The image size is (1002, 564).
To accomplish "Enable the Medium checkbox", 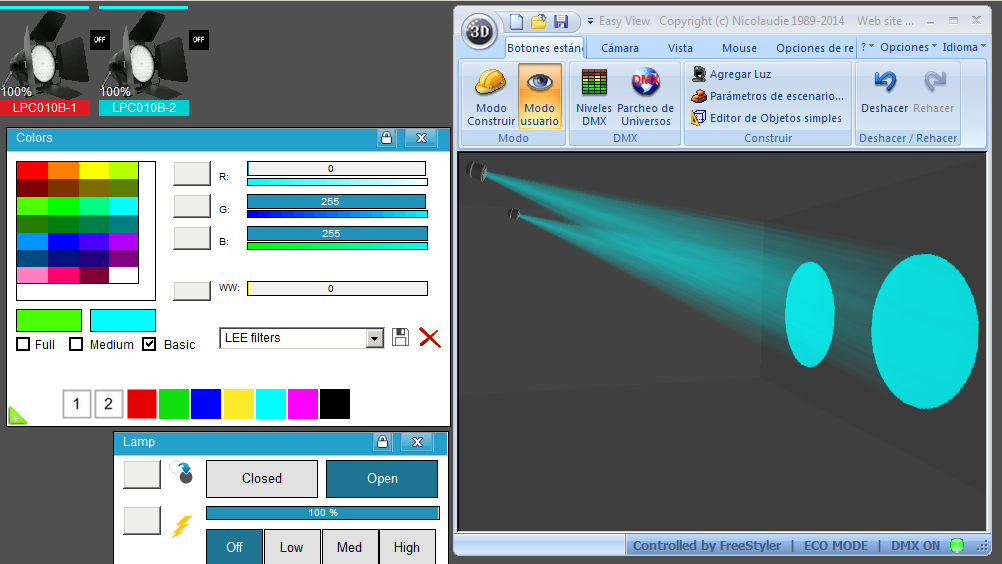I will point(76,344).
